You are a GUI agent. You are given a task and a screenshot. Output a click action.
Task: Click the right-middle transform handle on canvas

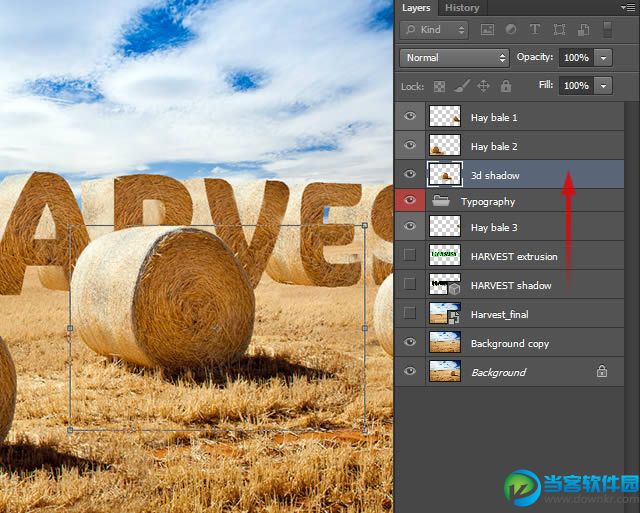(x=364, y=328)
